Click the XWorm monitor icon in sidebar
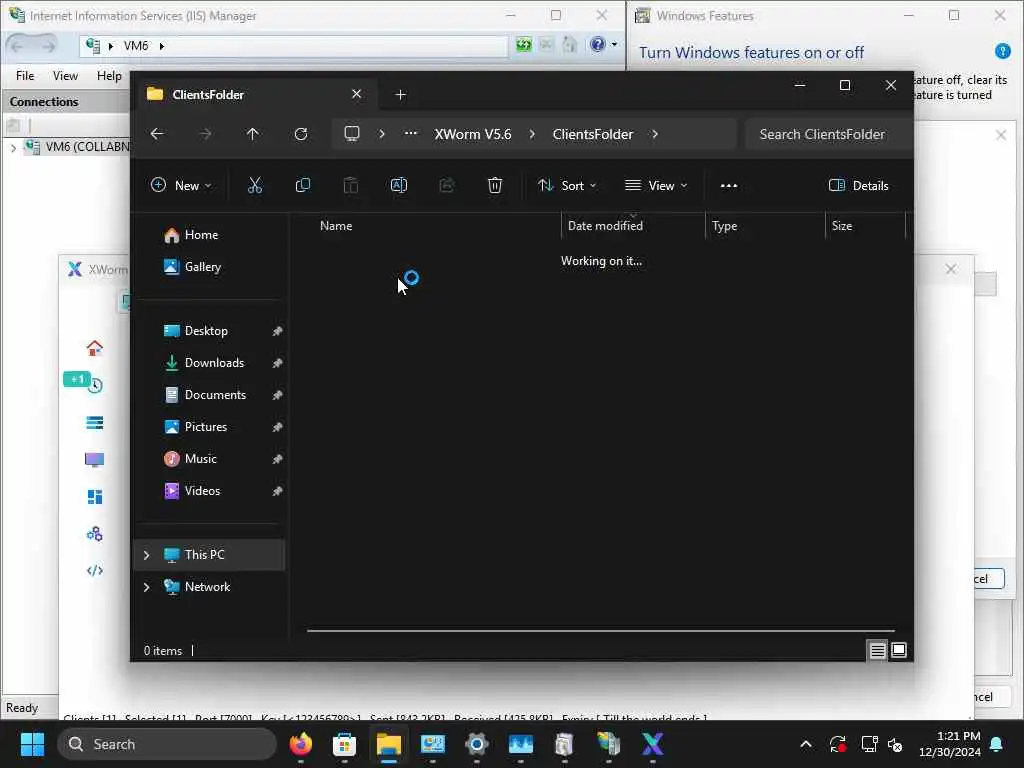 click(95, 460)
